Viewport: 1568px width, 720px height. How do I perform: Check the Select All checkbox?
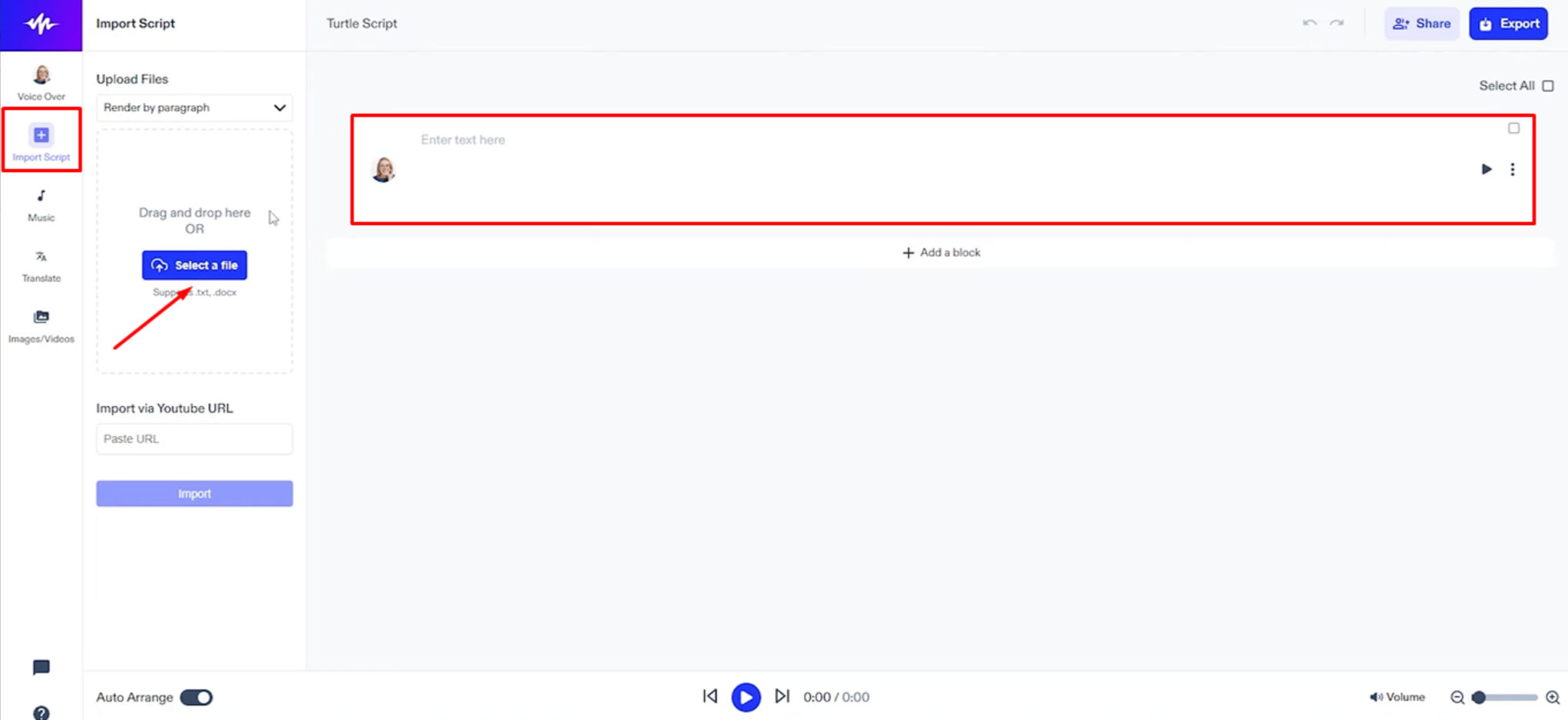1548,85
